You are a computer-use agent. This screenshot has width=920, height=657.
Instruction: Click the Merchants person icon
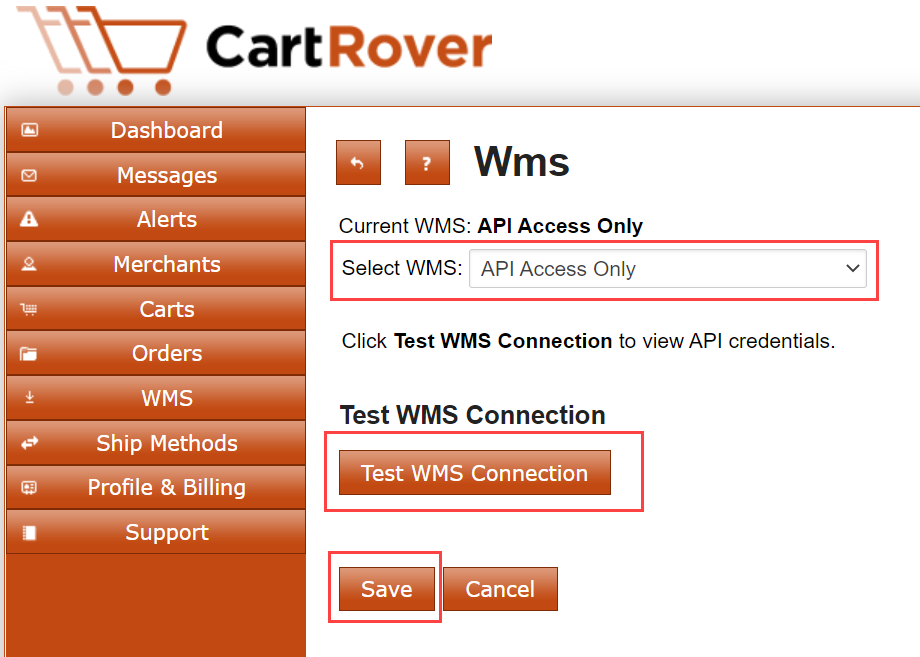(x=29, y=265)
